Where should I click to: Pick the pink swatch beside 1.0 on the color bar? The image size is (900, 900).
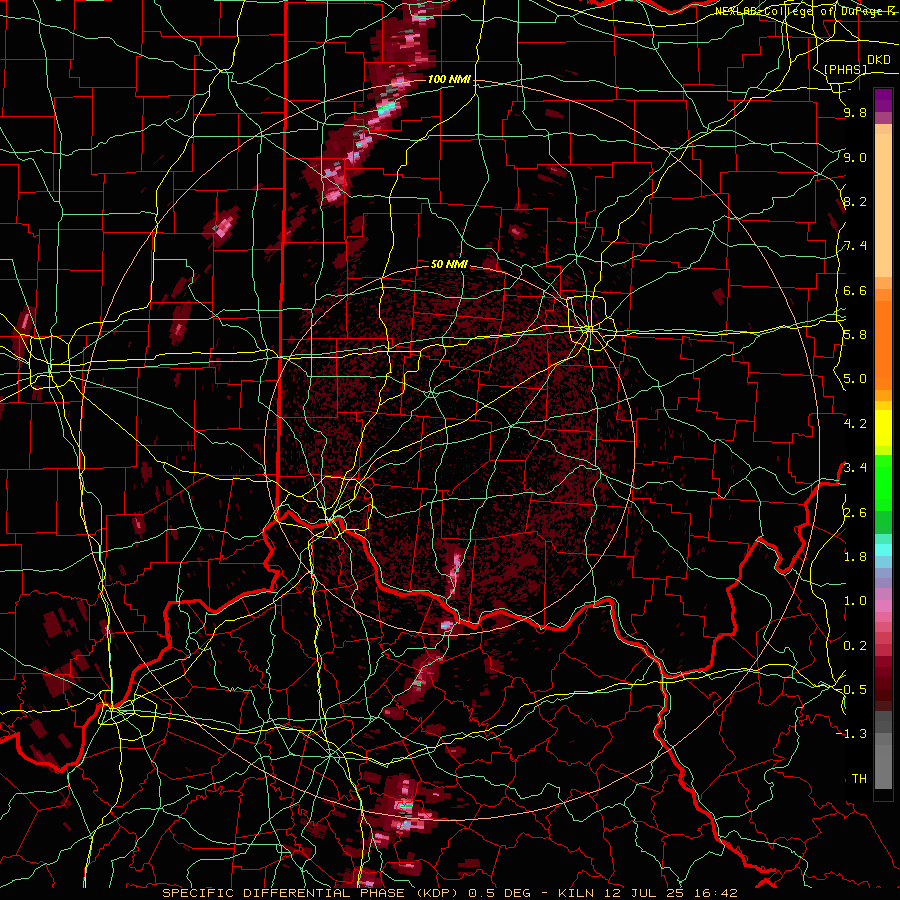[883, 606]
